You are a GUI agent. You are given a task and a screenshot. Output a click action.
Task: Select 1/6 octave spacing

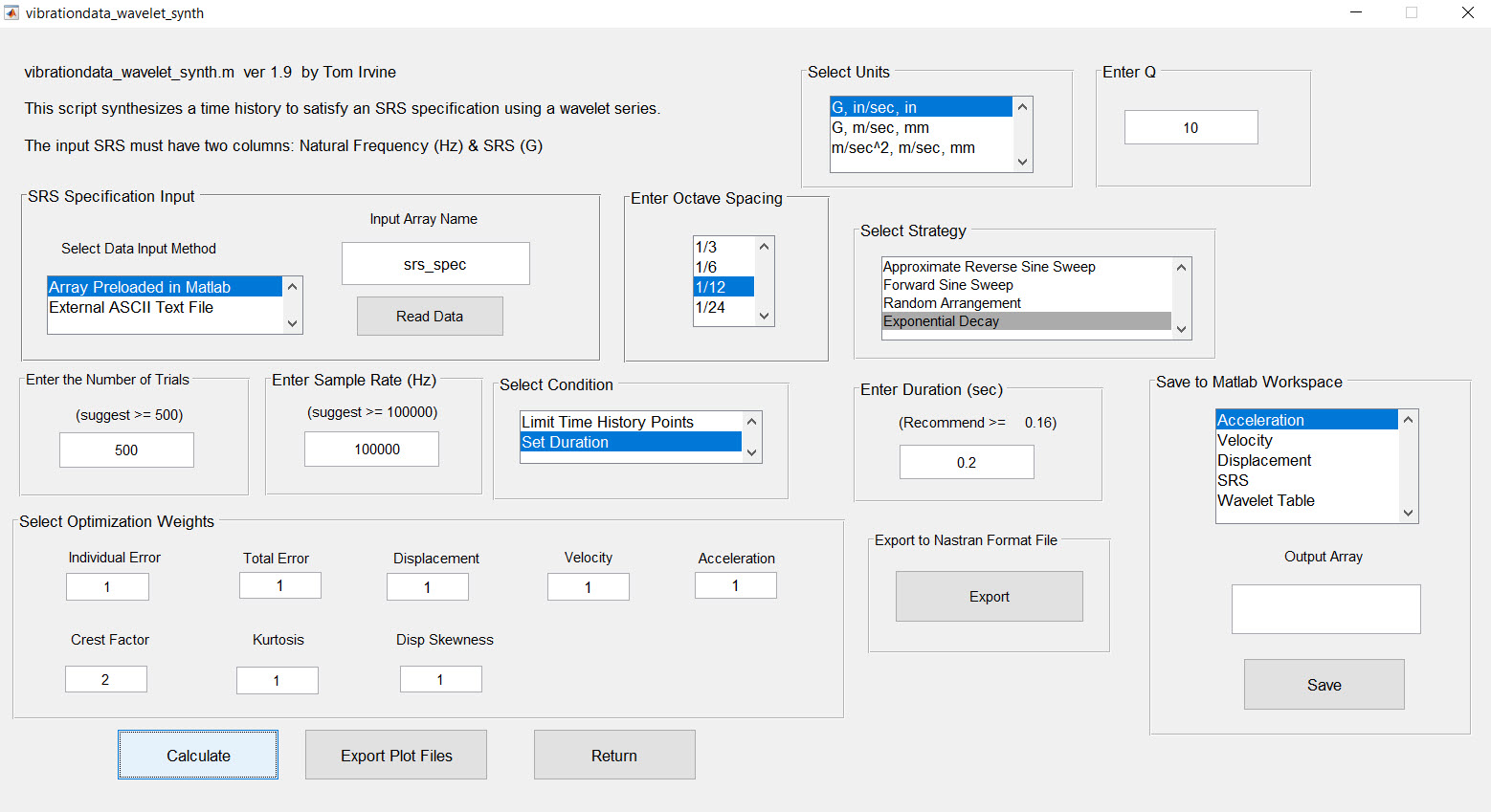click(706, 268)
